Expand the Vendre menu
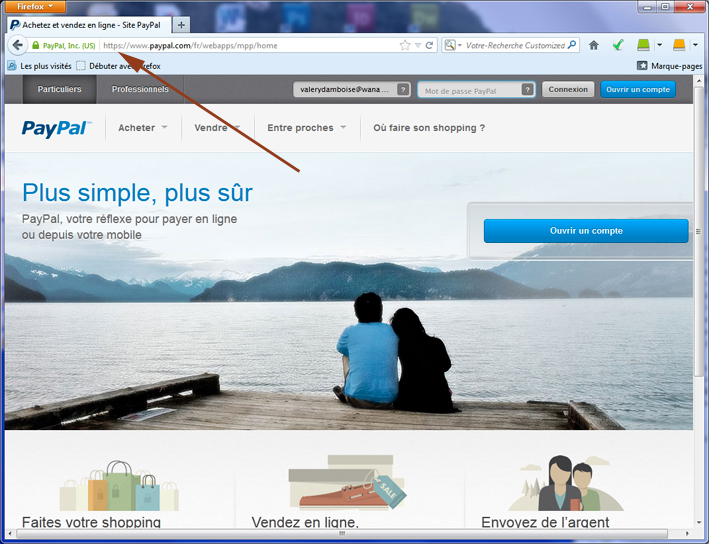This screenshot has width=709, height=544. pyautogui.click(x=217, y=128)
